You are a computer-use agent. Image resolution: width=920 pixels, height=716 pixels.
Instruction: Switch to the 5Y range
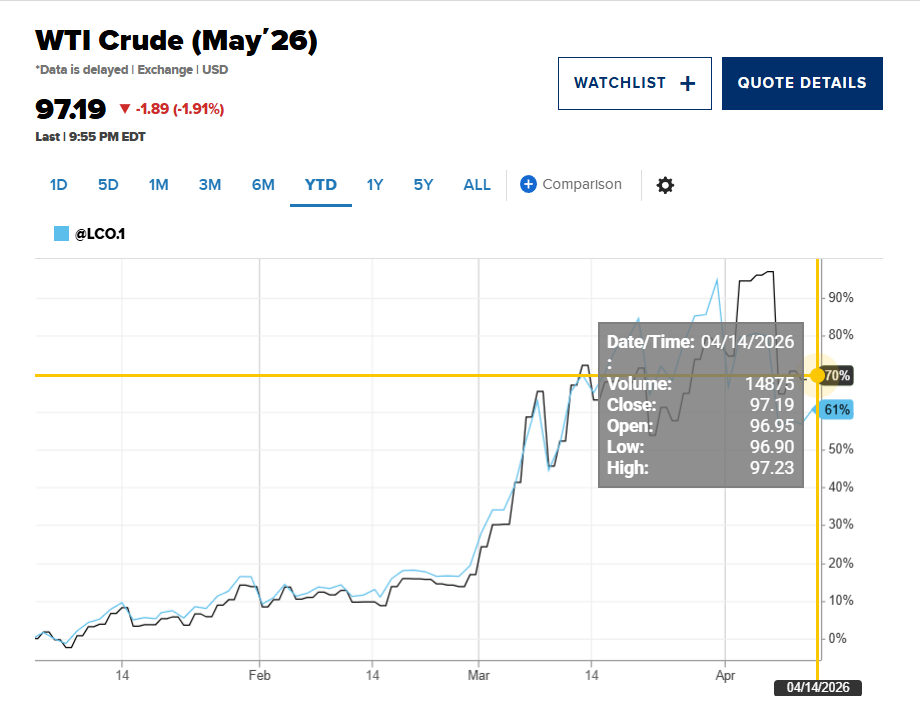coord(424,185)
